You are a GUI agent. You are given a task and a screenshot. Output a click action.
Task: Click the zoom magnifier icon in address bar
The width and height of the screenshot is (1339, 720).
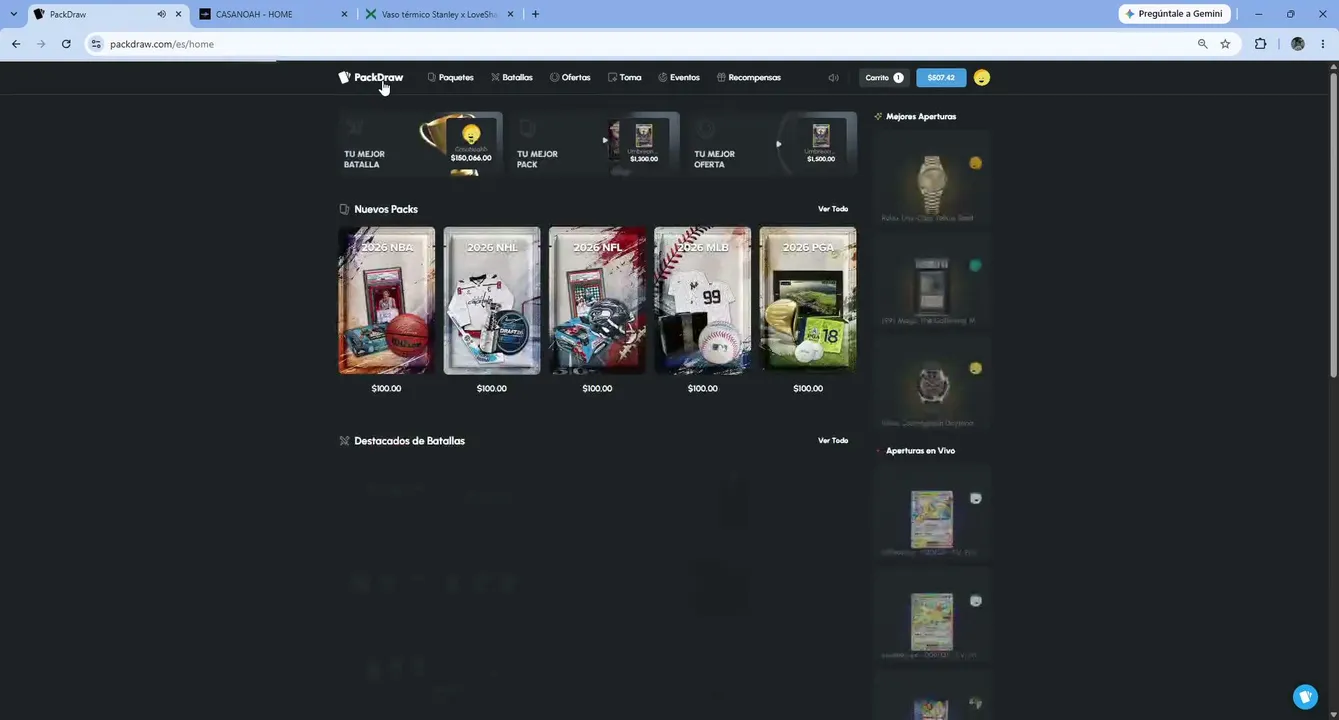(1202, 44)
